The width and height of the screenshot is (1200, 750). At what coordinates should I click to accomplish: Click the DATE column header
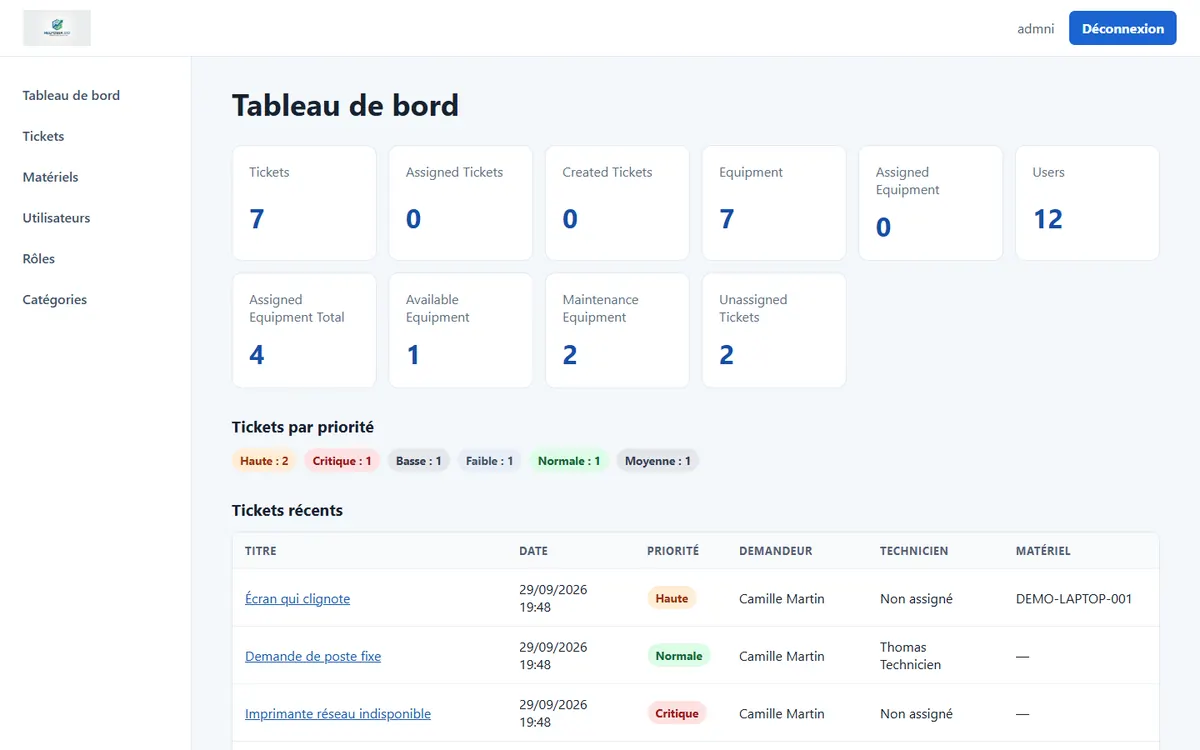[533, 551]
